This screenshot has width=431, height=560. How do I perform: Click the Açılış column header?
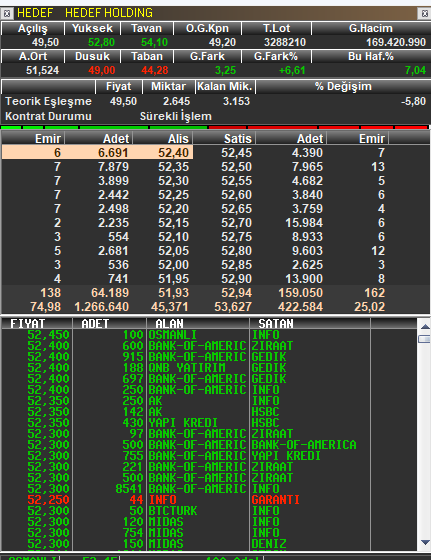tap(32, 28)
